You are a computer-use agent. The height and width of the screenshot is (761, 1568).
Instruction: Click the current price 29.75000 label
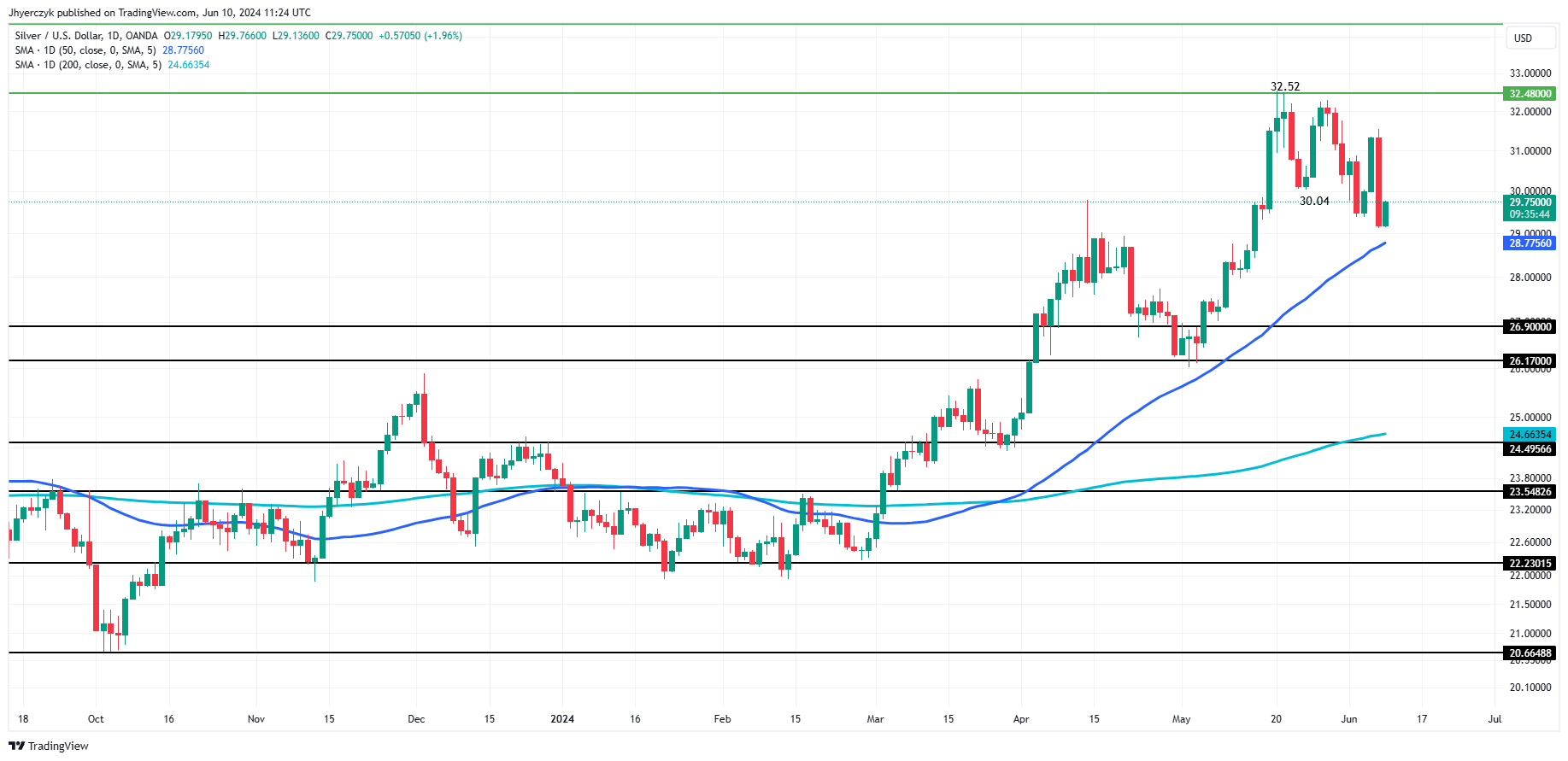tap(1530, 202)
